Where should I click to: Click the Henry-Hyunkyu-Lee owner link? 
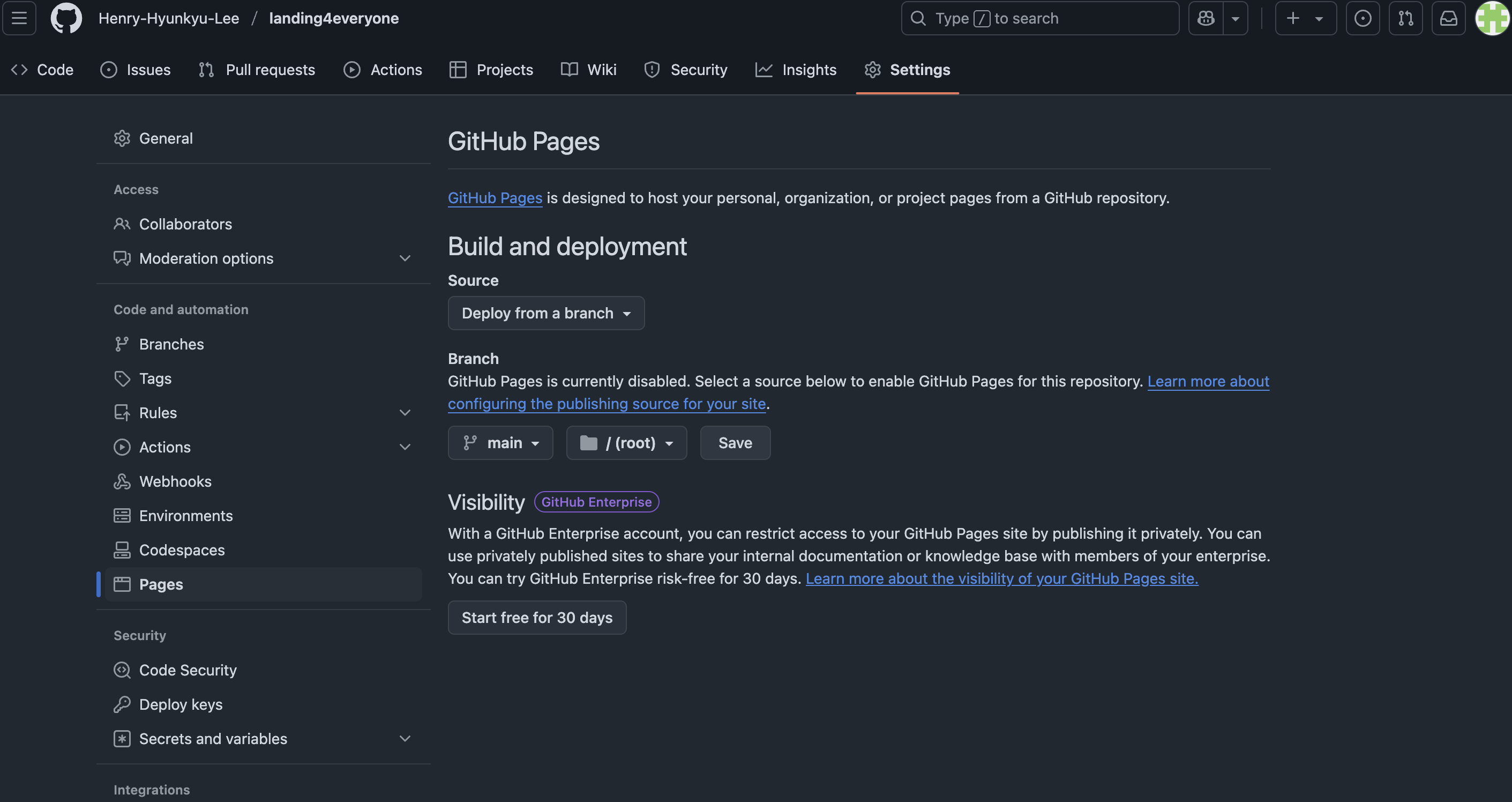(x=169, y=18)
